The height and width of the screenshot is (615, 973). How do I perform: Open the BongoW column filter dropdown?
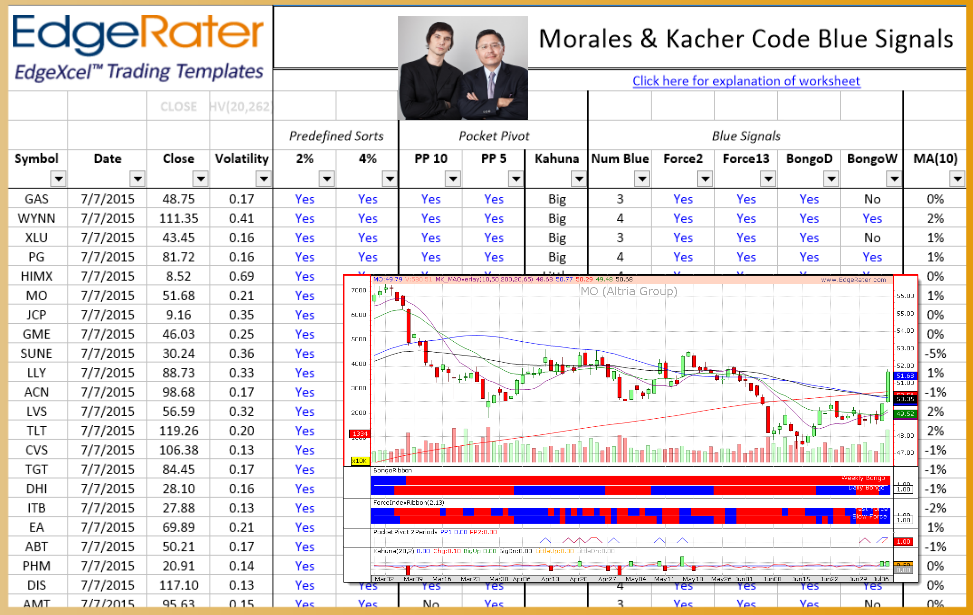(x=894, y=179)
